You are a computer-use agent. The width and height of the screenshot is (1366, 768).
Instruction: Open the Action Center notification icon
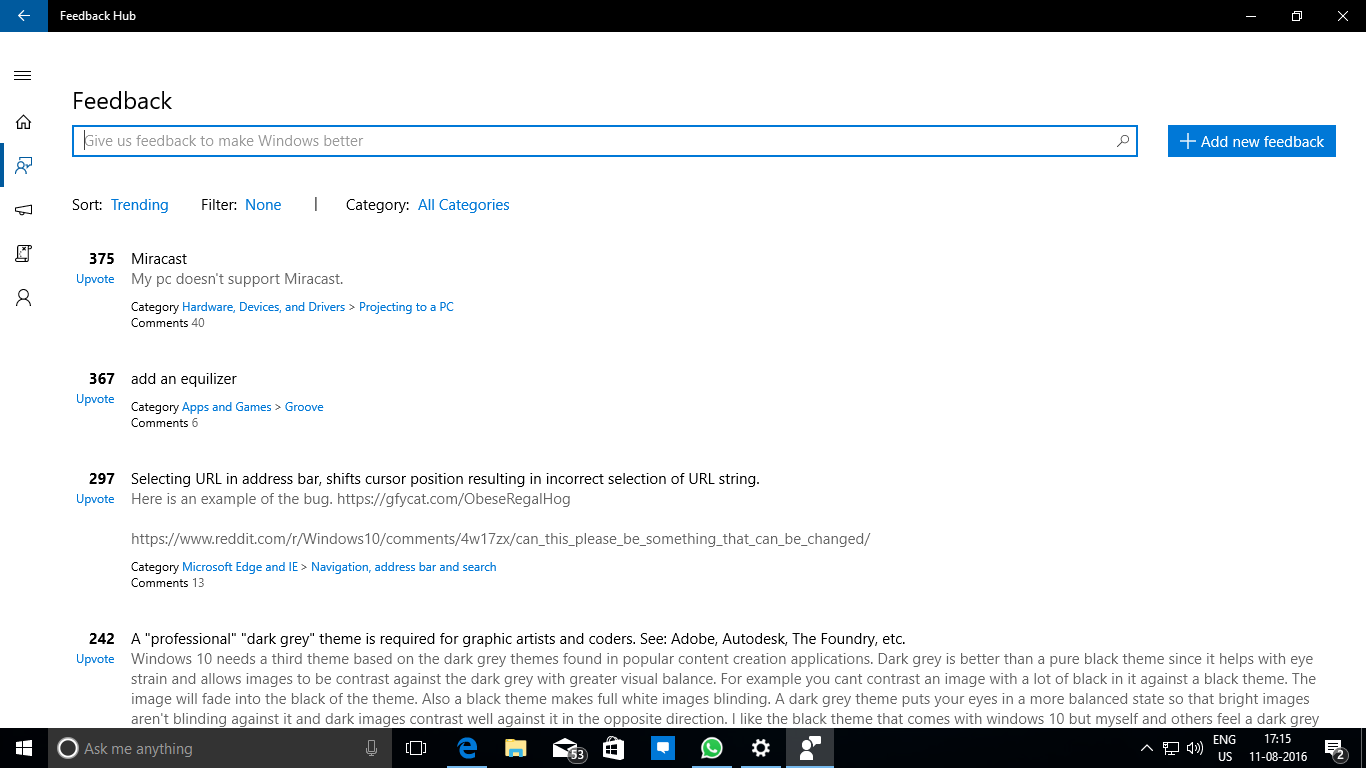1334,748
